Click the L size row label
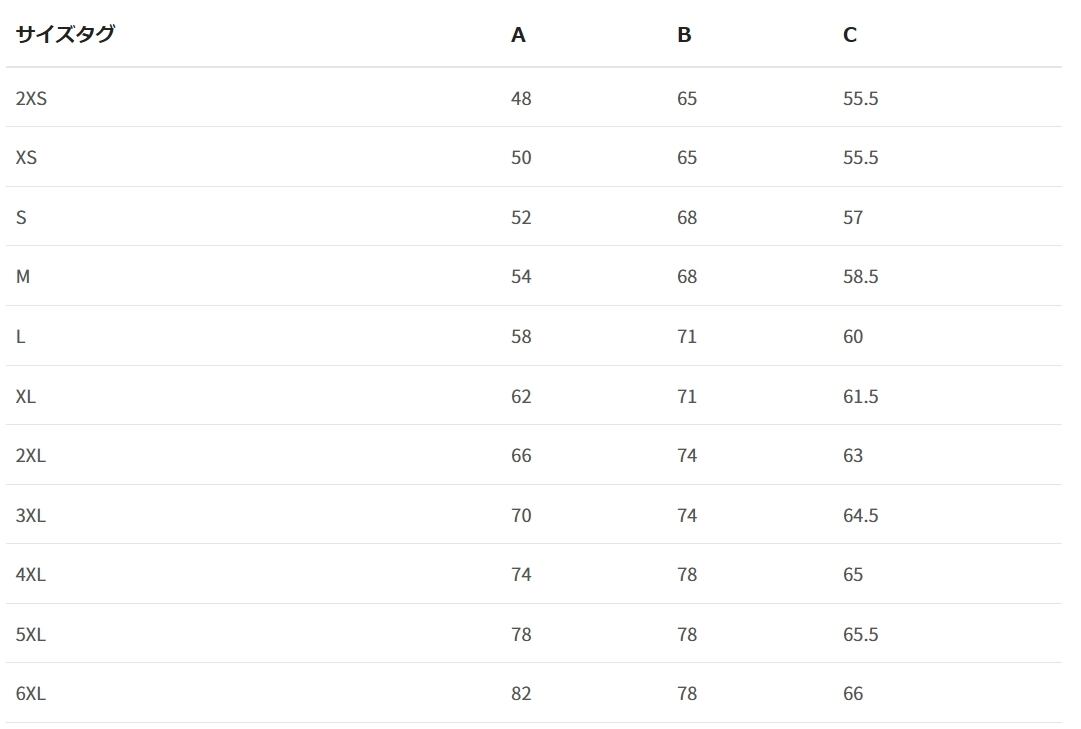This screenshot has height=729, width=1081. tap(21, 337)
